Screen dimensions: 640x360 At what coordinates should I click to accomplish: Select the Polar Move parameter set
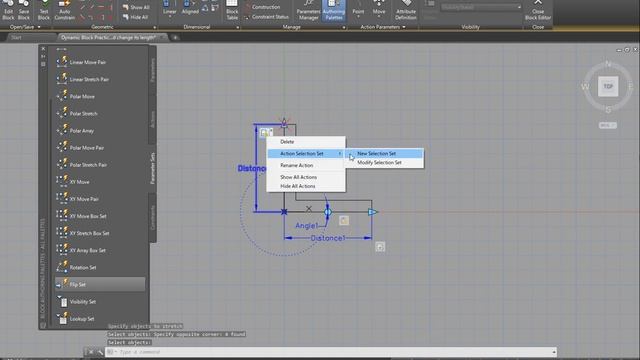[100, 96]
